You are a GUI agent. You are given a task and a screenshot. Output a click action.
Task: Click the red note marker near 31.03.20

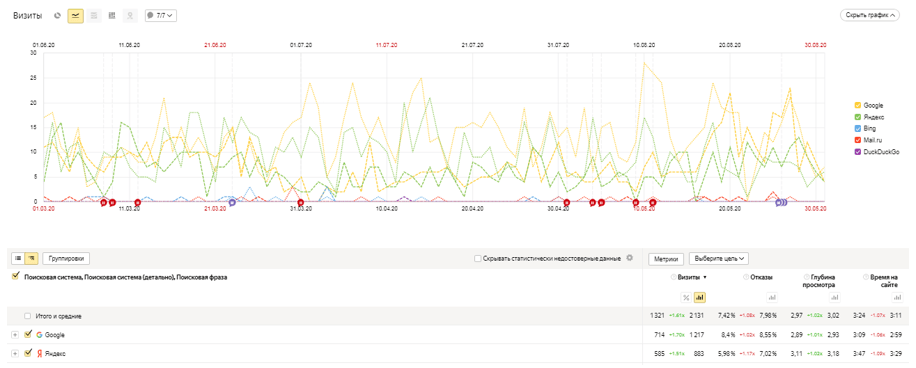coord(300,202)
